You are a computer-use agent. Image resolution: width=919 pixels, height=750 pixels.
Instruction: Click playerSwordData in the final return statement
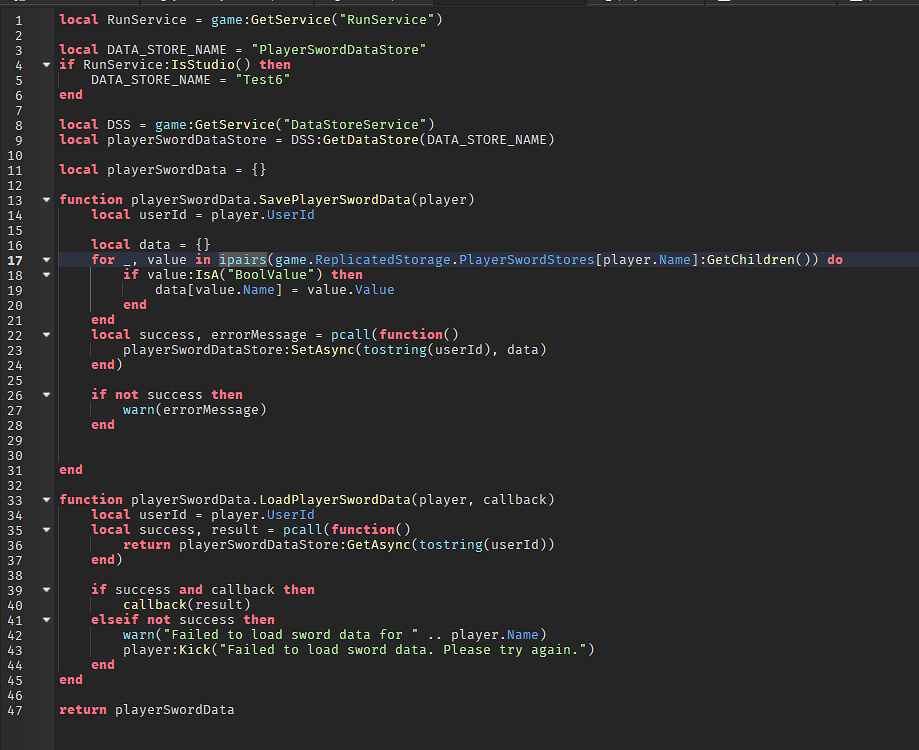click(x=175, y=710)
